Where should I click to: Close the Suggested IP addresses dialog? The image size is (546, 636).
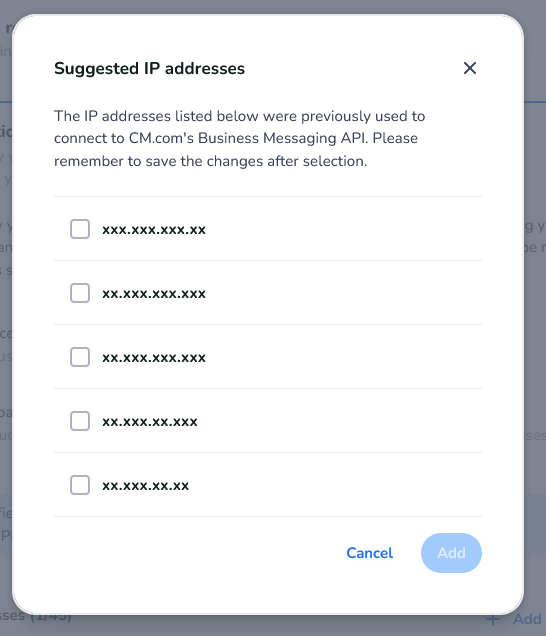(x=470, y=68)
